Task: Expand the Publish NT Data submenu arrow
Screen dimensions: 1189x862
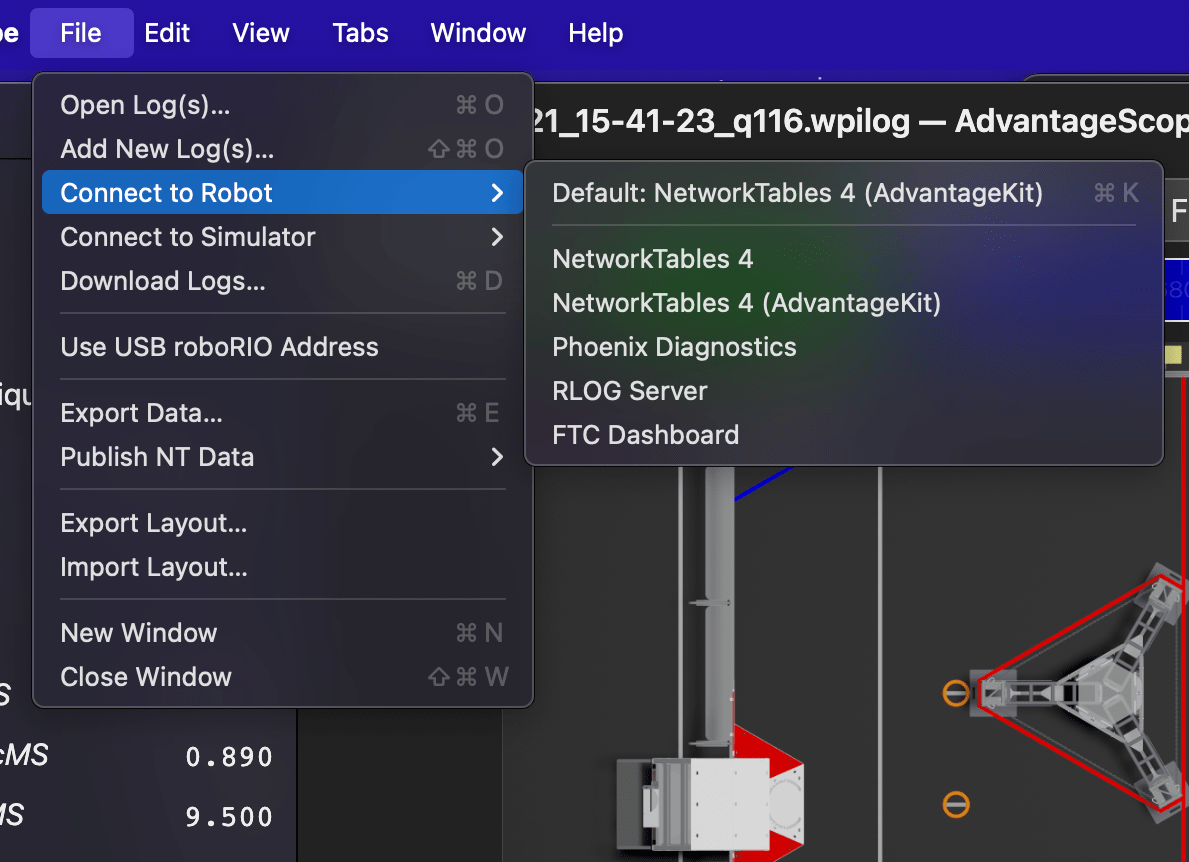Action: 497,456
